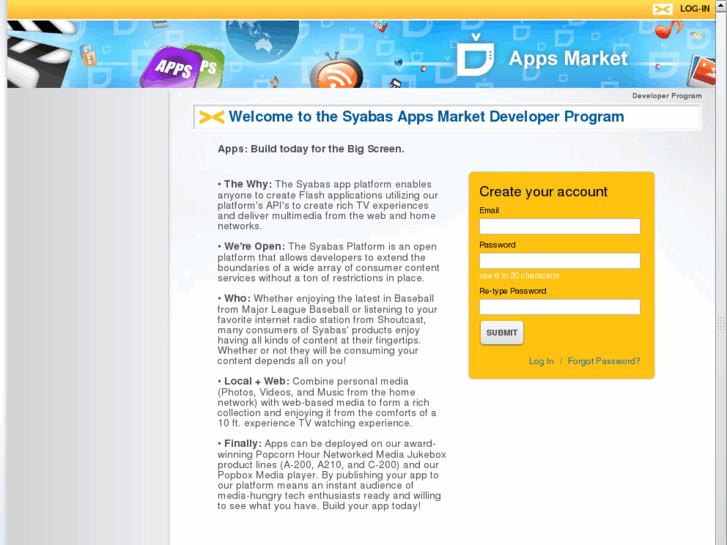Click the SUBMIT button
This screenshot has width=727, height=545.
[502, 333]
